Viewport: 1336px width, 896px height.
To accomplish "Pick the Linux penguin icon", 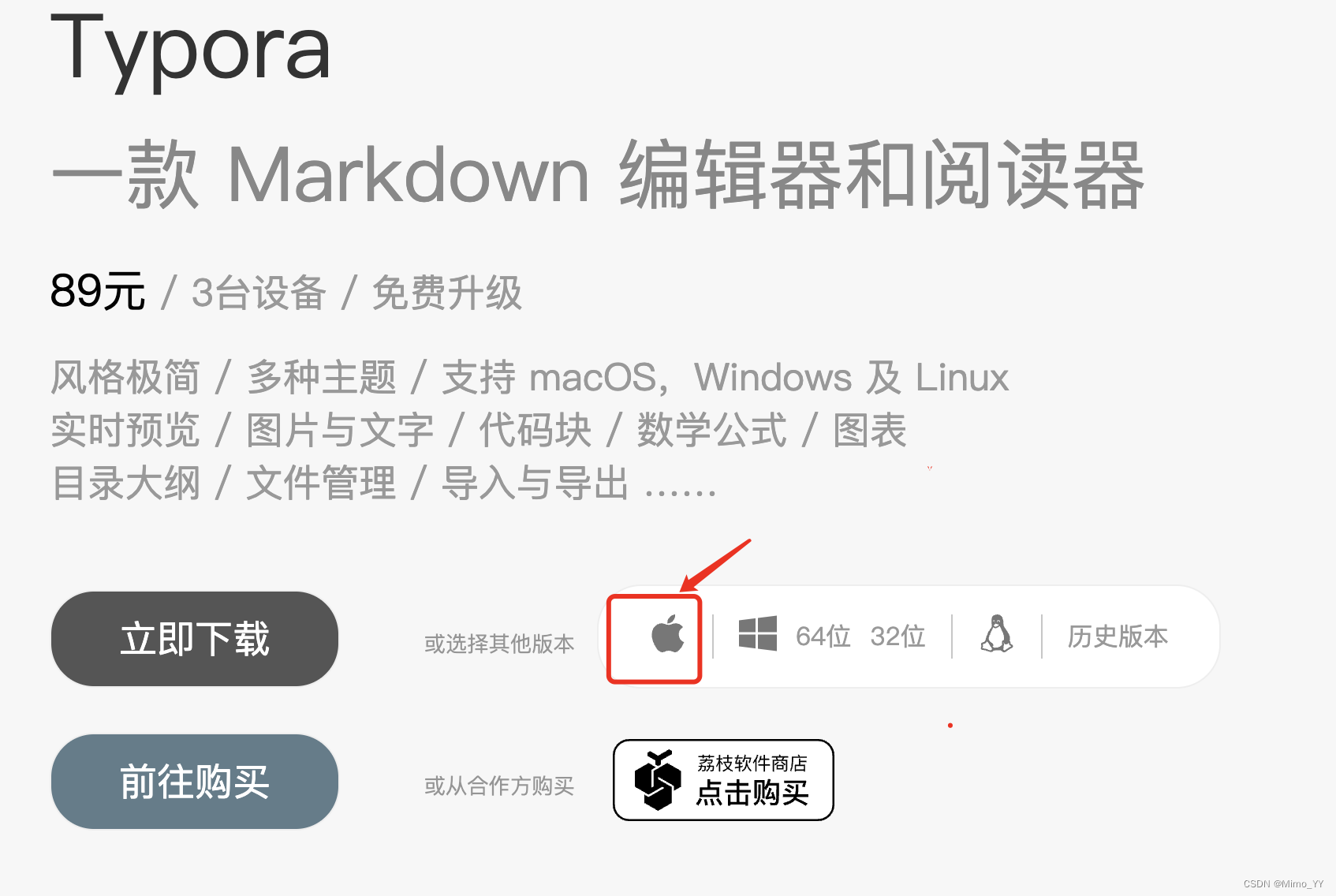I will click(x=997, y=633).
